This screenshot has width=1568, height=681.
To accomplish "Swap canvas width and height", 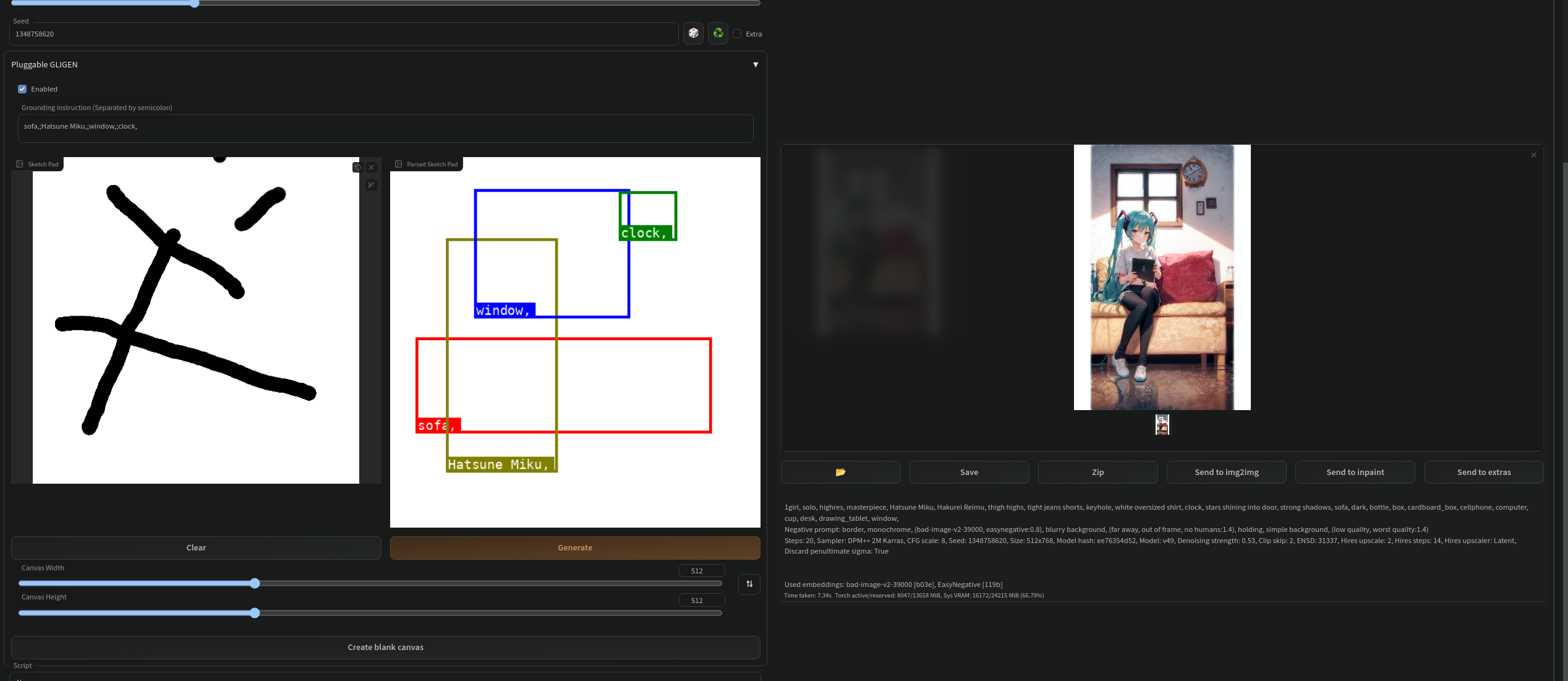I will click(x=749, y=584).
